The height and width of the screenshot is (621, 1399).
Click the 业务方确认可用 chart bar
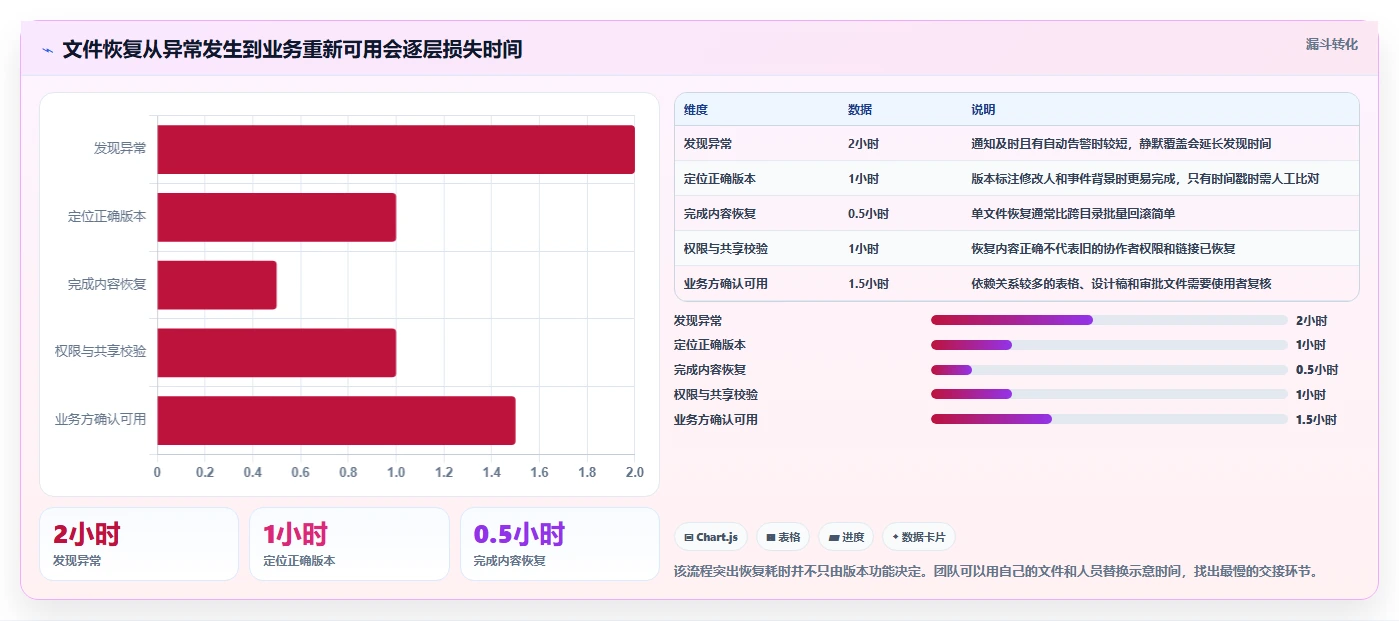pyautogui.click(x=336, y=420)
